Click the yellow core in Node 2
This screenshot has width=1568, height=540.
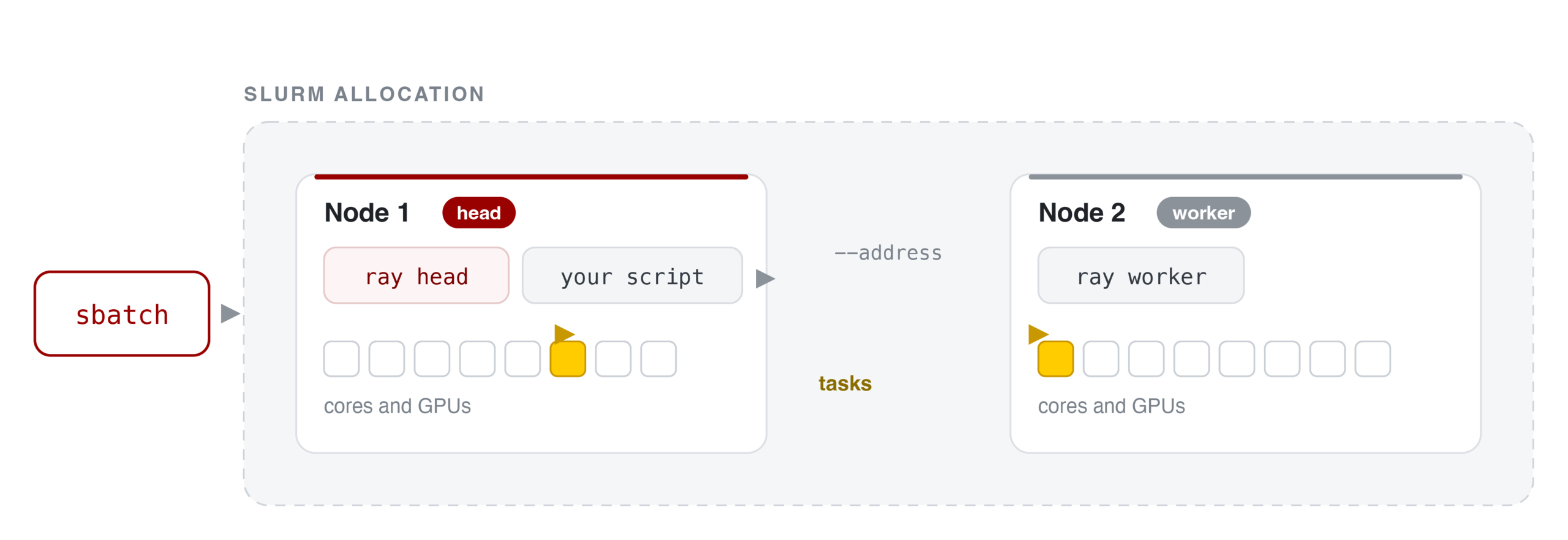[x=1055, y=359]
